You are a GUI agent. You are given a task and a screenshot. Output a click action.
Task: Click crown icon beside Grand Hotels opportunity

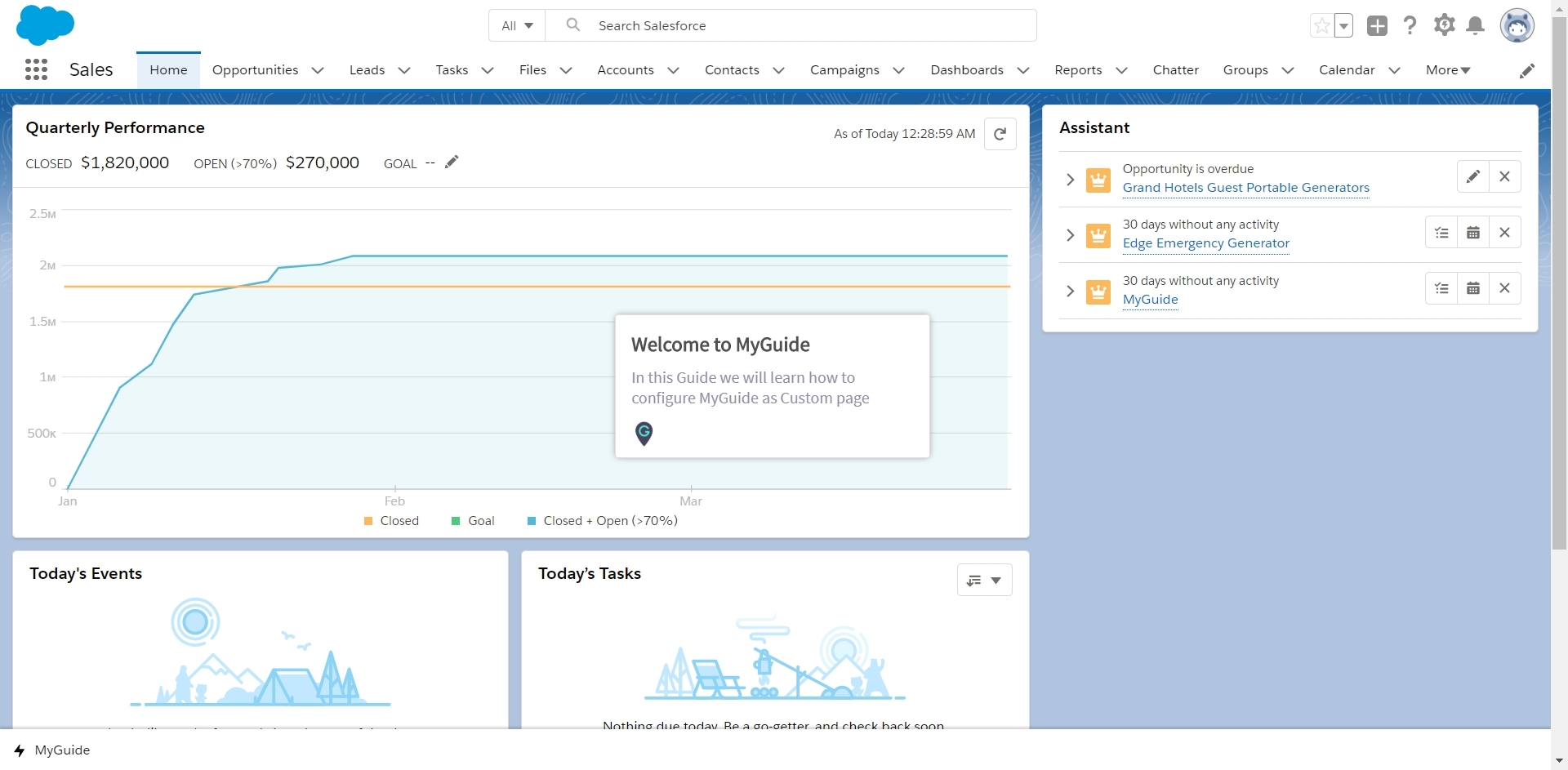[1098, 180]
